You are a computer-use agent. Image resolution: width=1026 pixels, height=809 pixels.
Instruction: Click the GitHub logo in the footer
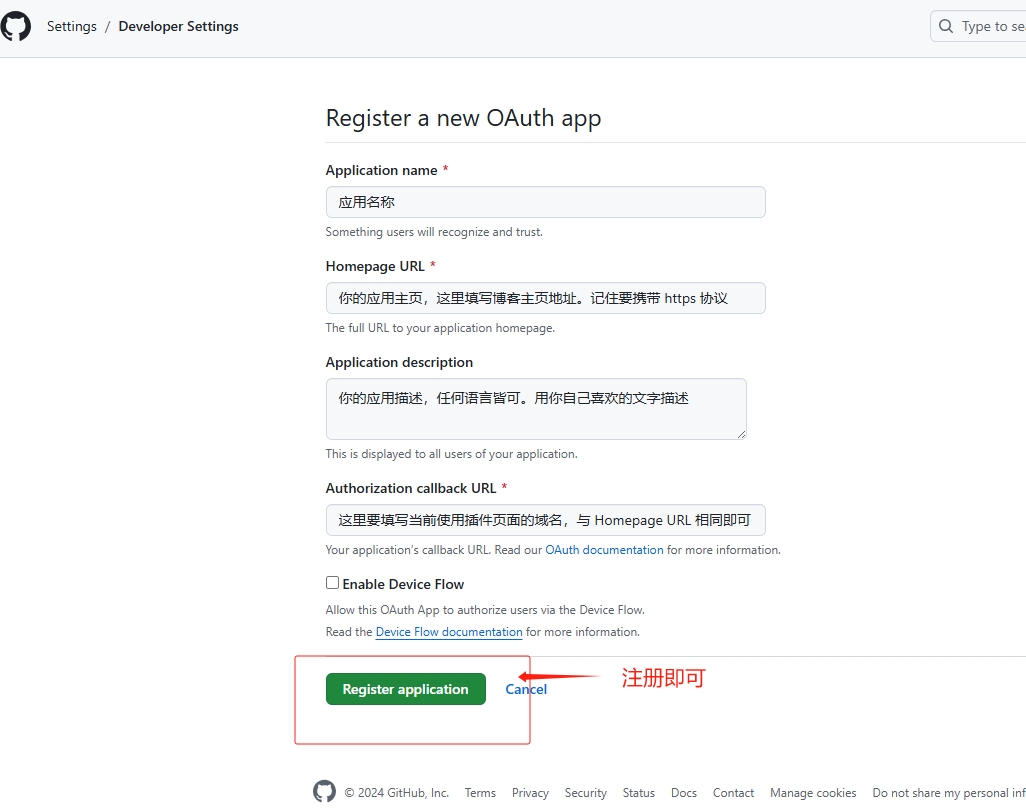point(324,792)
